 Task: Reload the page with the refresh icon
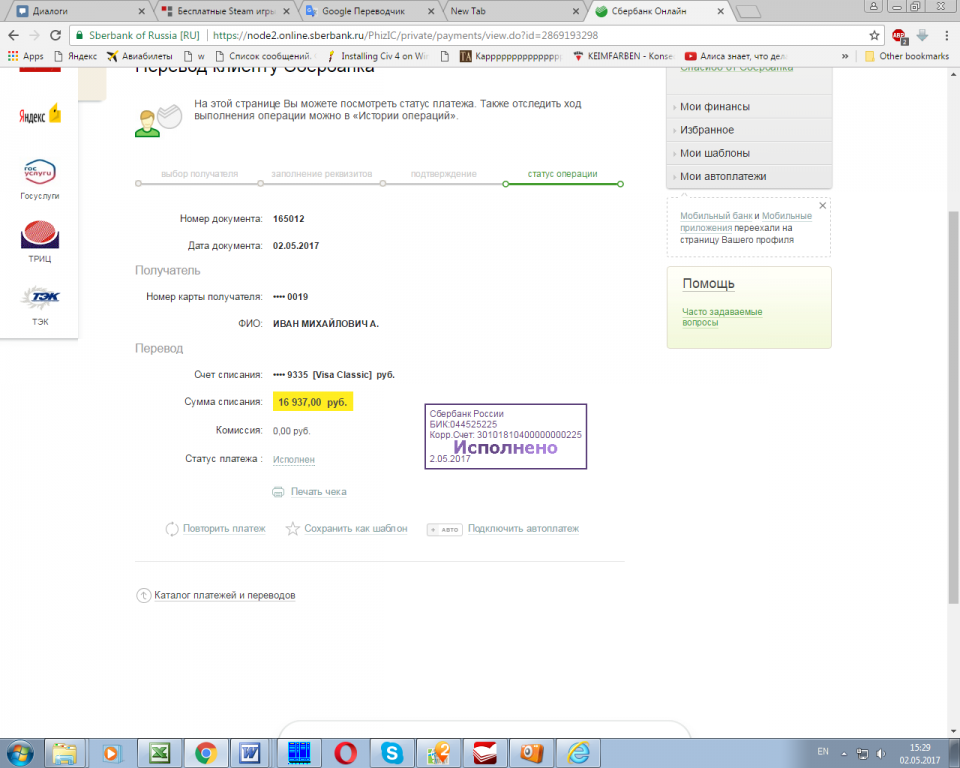55,36
